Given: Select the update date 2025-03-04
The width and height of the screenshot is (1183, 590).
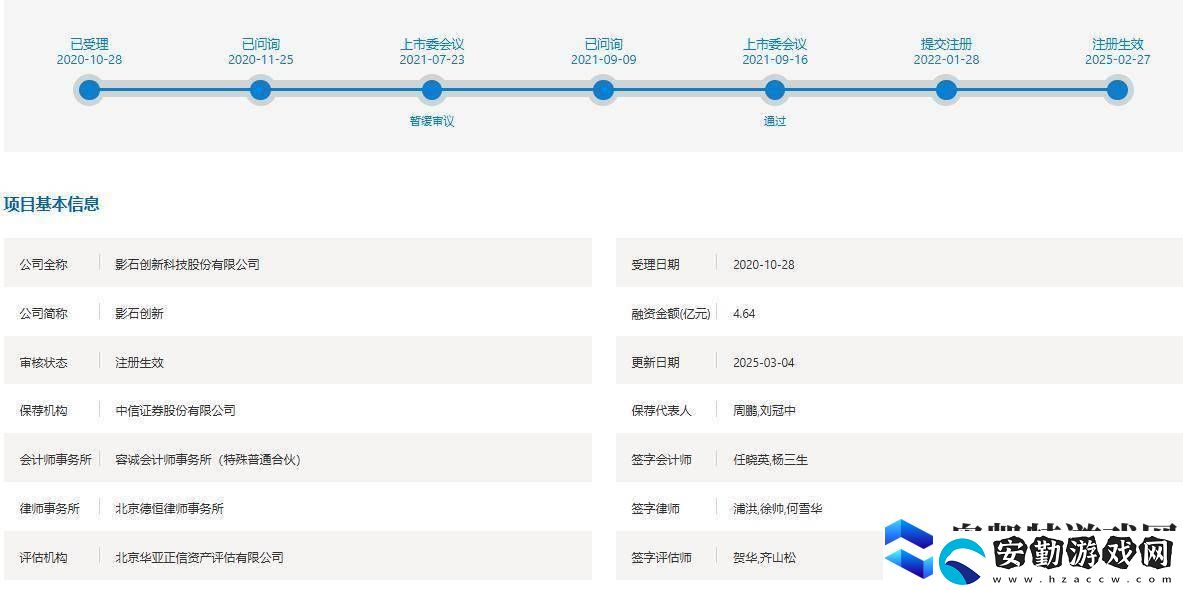Looking at the screenshot, I should 764,362.
